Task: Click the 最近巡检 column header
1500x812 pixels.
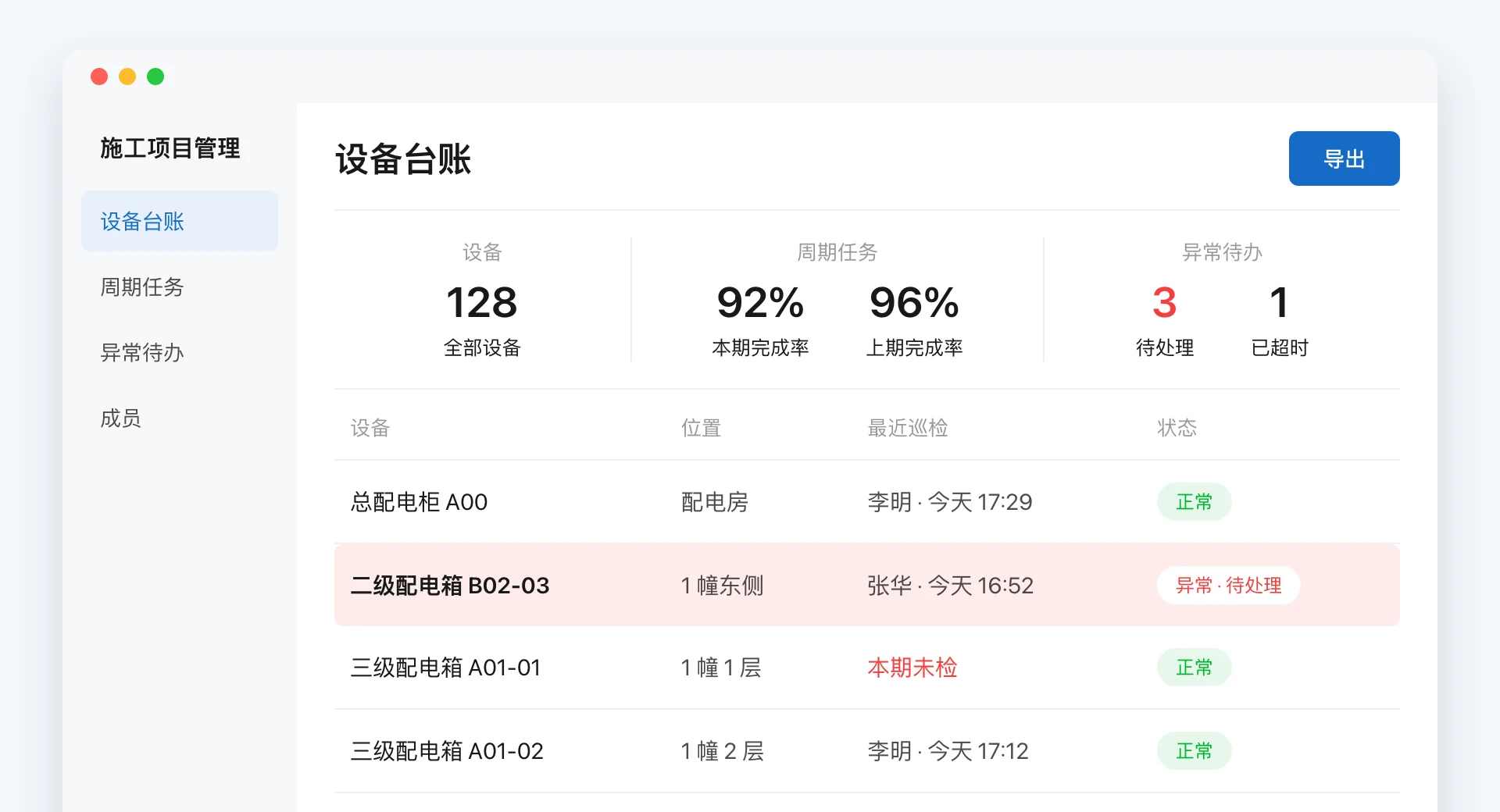Action: pos(908,428)
